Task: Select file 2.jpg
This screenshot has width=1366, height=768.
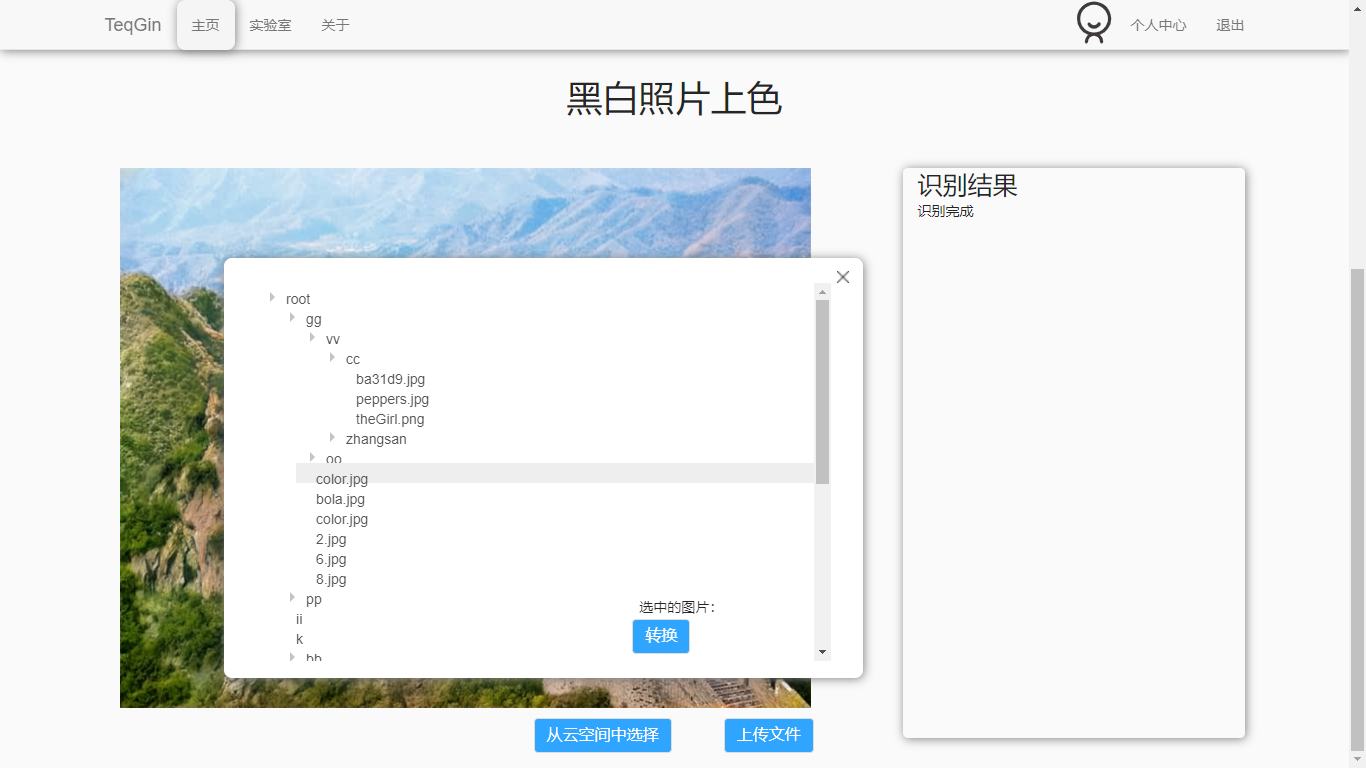Action: tap(331, 539)
